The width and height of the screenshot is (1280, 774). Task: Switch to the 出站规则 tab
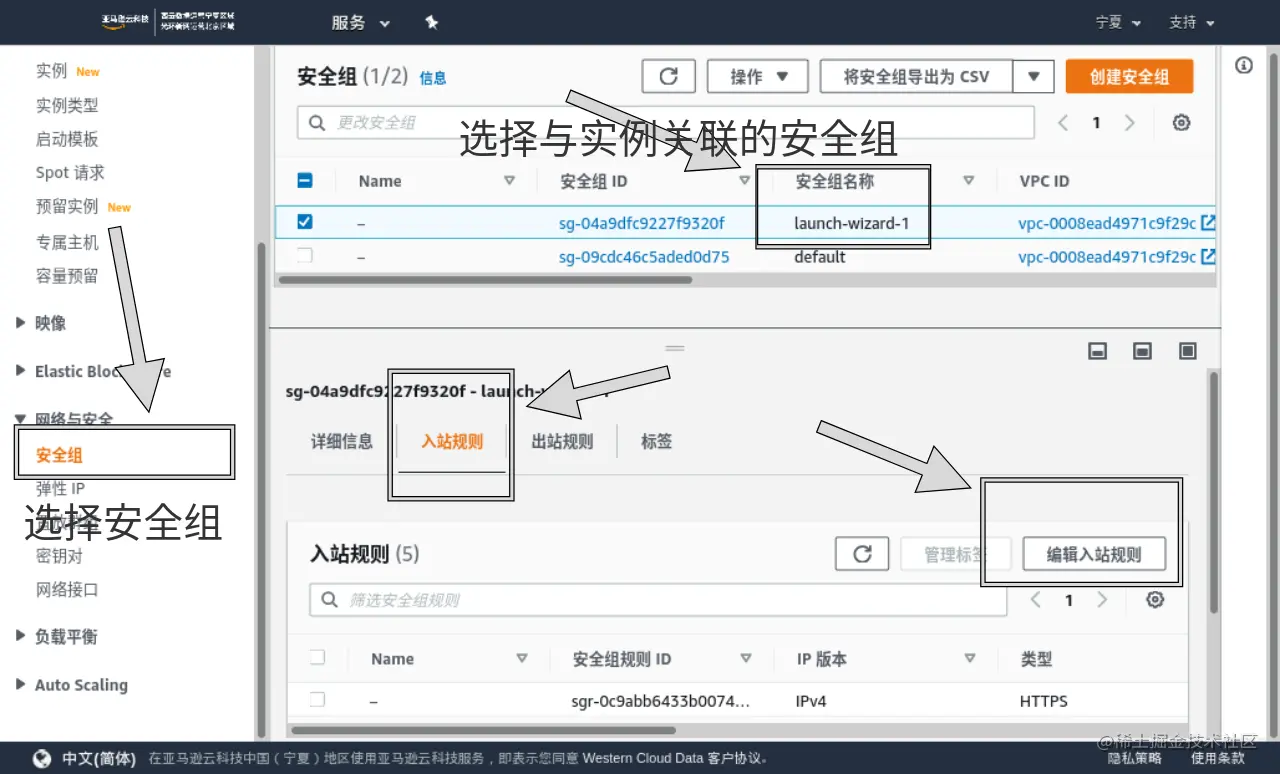click(562, 441)
